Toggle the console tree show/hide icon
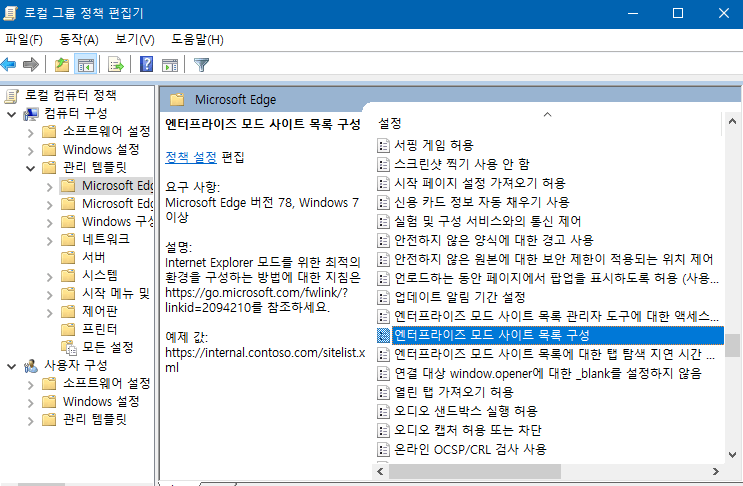The width and height of the screenshot is (743, 486). coord(86,64)
